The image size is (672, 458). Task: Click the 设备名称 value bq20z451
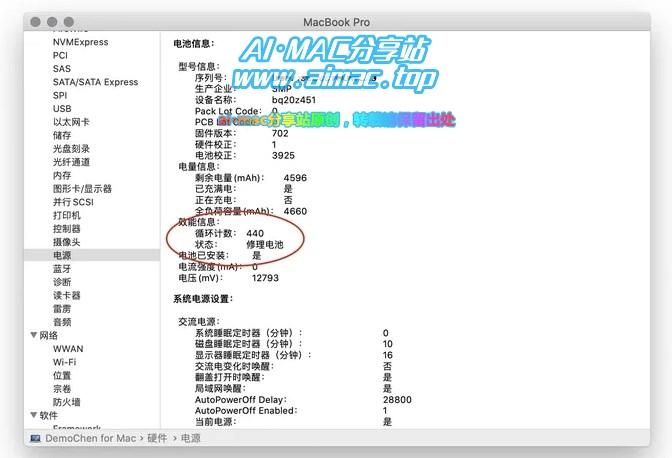pos(294,100)
